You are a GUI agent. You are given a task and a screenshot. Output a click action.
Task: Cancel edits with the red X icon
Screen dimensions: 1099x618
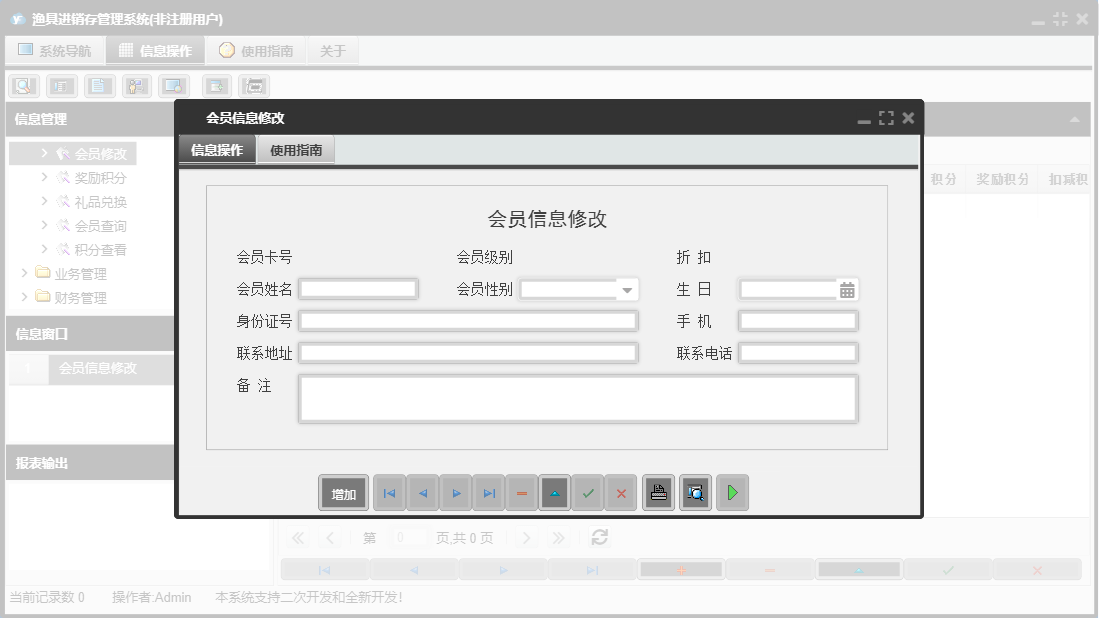click(x=621, y=492)
